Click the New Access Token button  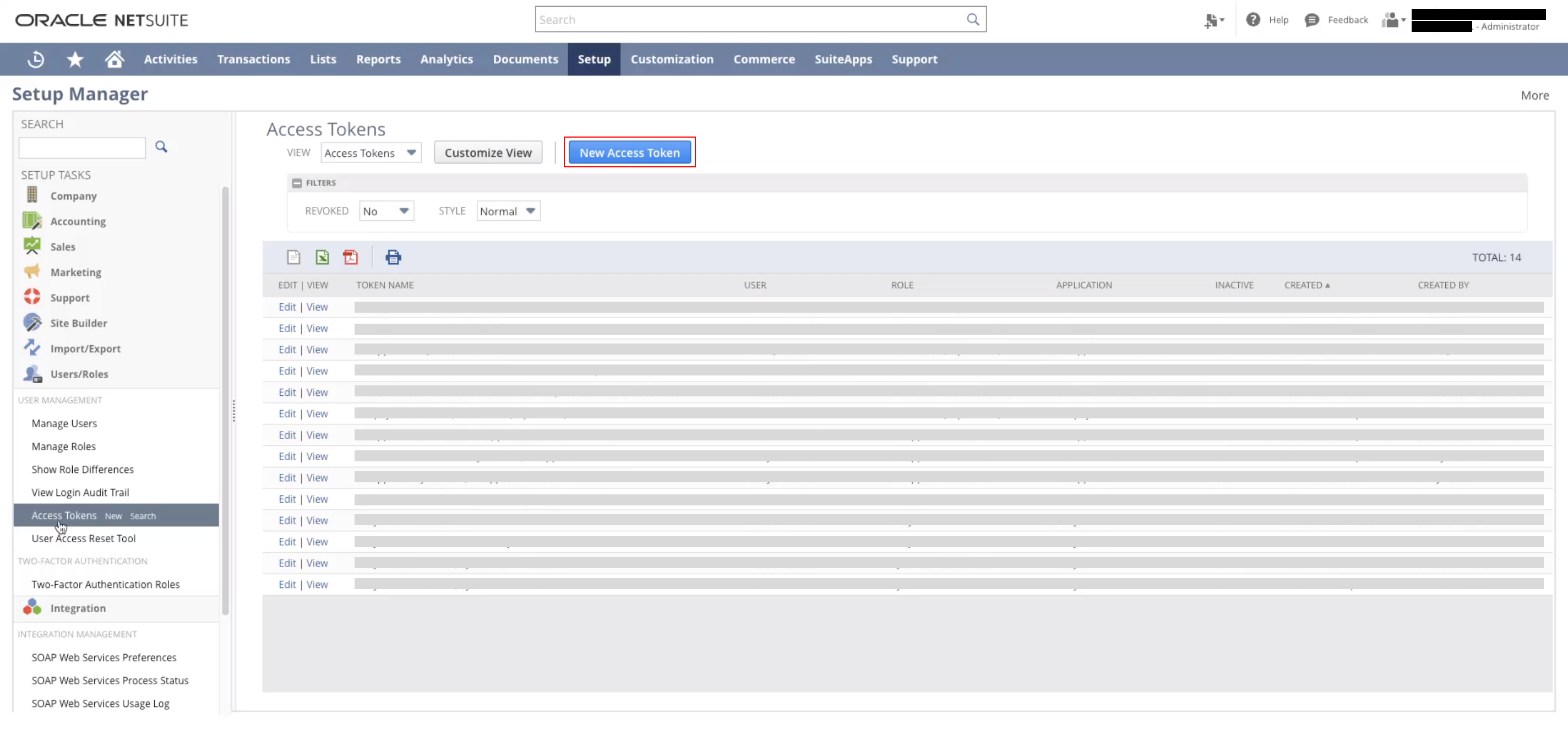coord(629,153)
